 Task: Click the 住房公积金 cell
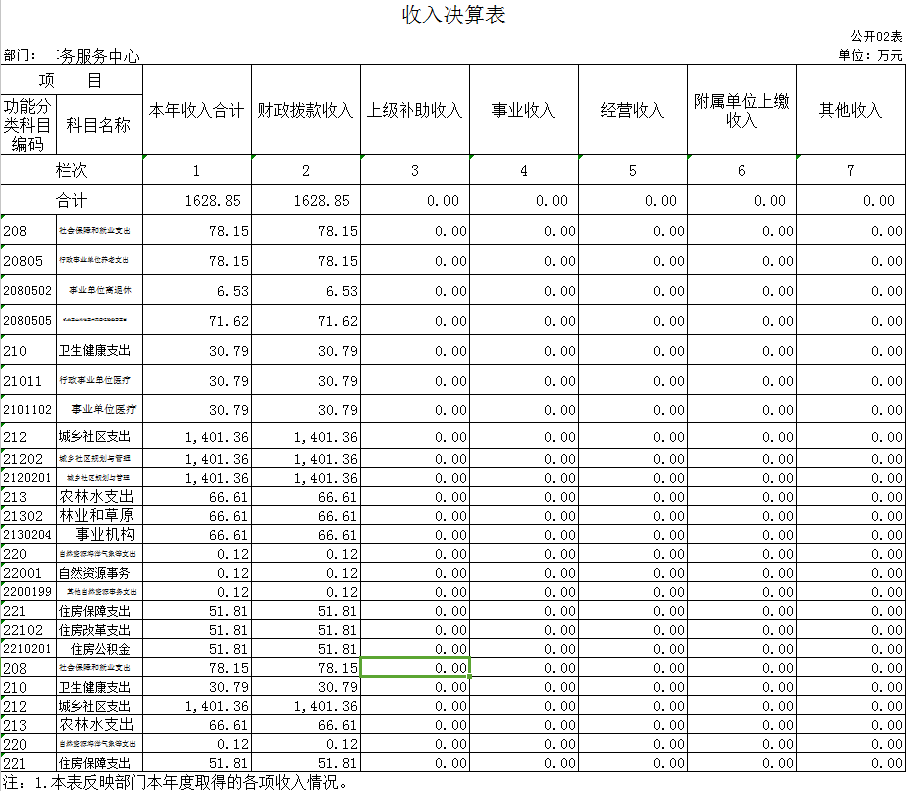[x=101, y=649]
